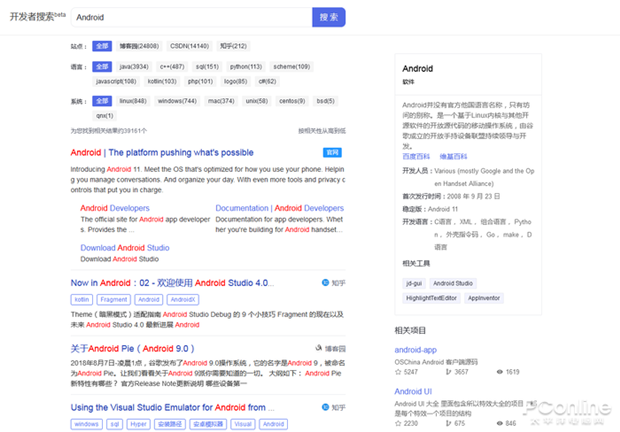Click the 安卓模拟器 tag
Image resolution: width=620 pixels, height=432 pixels.
[x=208, y=424]
